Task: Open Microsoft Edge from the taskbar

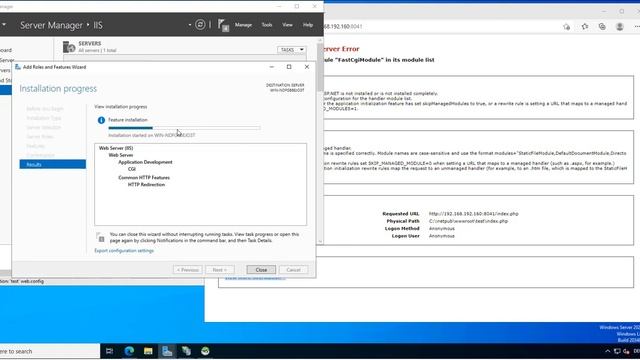Action: [x=129, y=351]
